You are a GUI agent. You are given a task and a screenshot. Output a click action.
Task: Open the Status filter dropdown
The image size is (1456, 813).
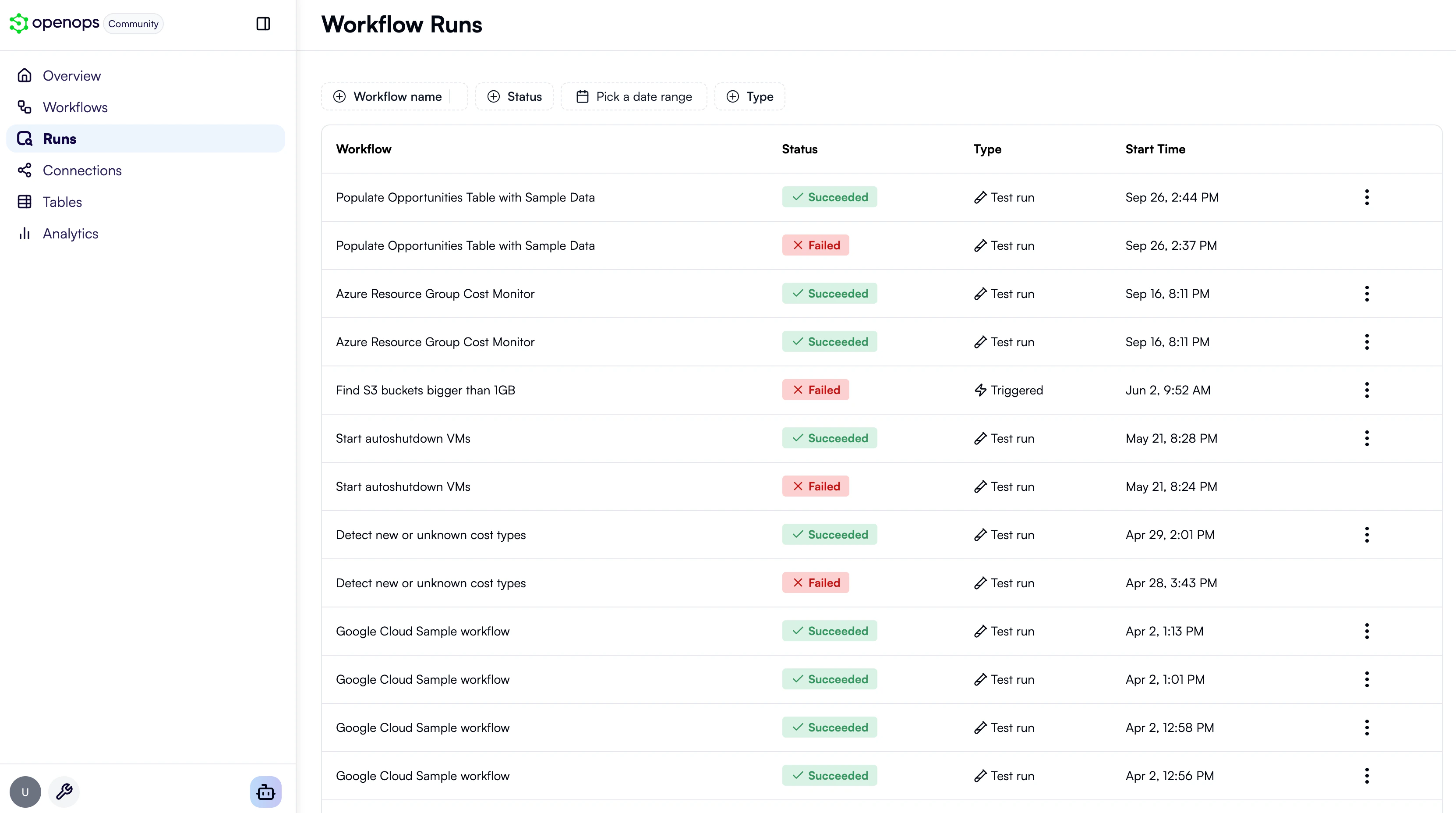pyautogui.click(x=514, y=96)
